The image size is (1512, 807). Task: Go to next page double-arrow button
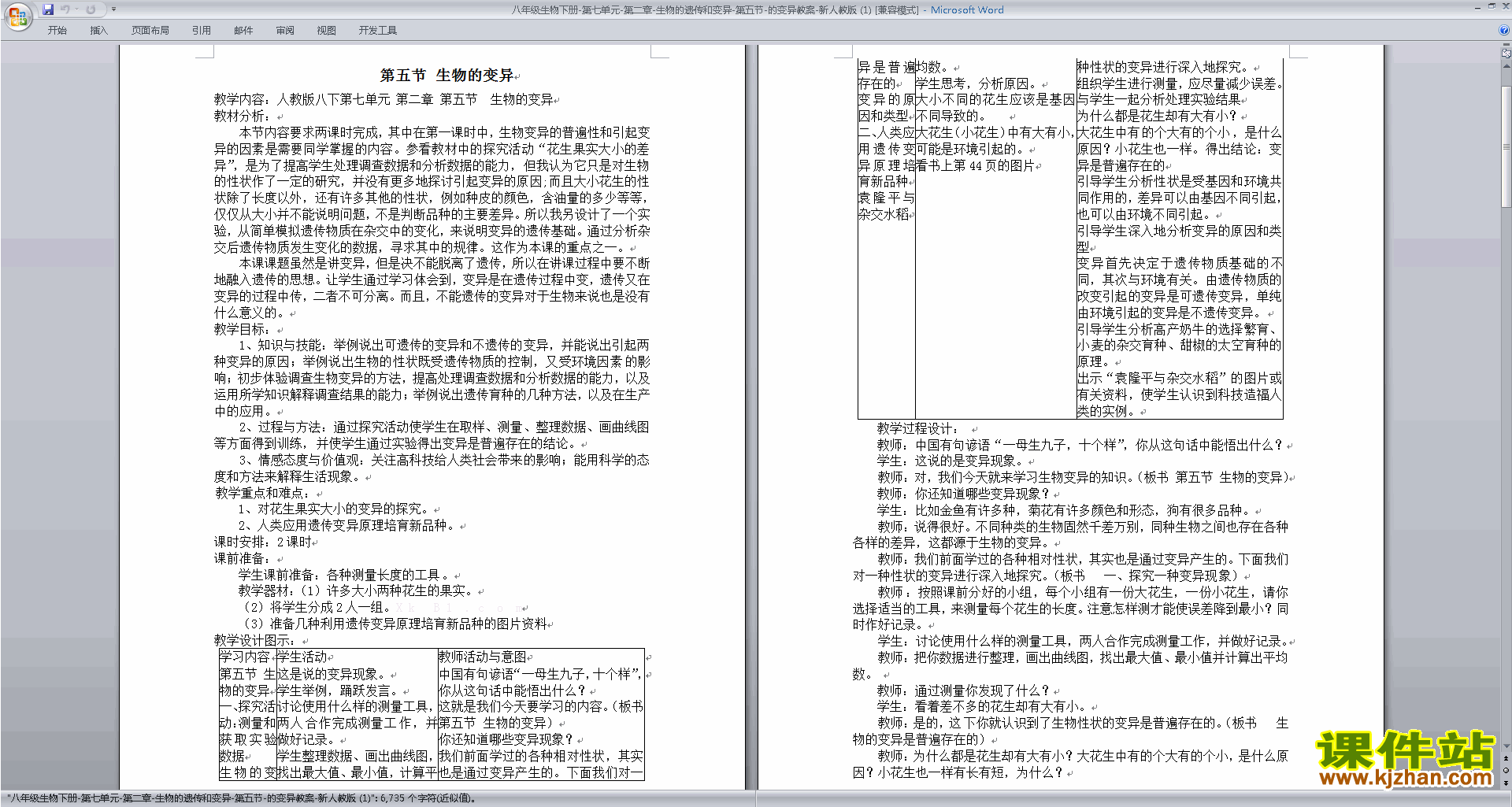tap(1506, 783)
